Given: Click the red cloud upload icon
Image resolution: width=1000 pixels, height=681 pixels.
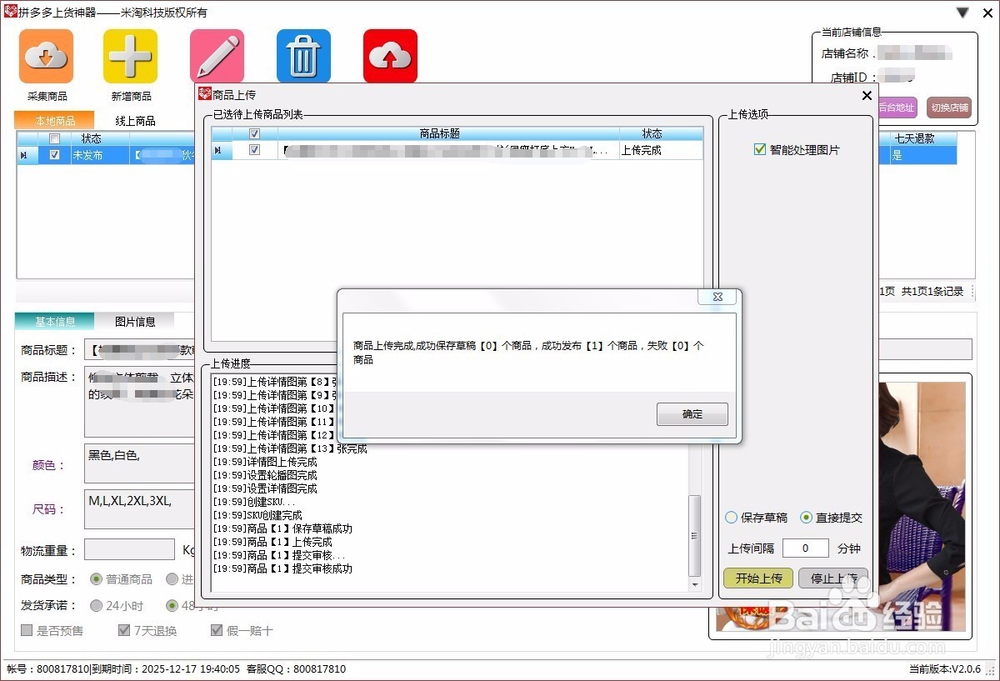Looking at the screenshot, I should tap(390, 56).
